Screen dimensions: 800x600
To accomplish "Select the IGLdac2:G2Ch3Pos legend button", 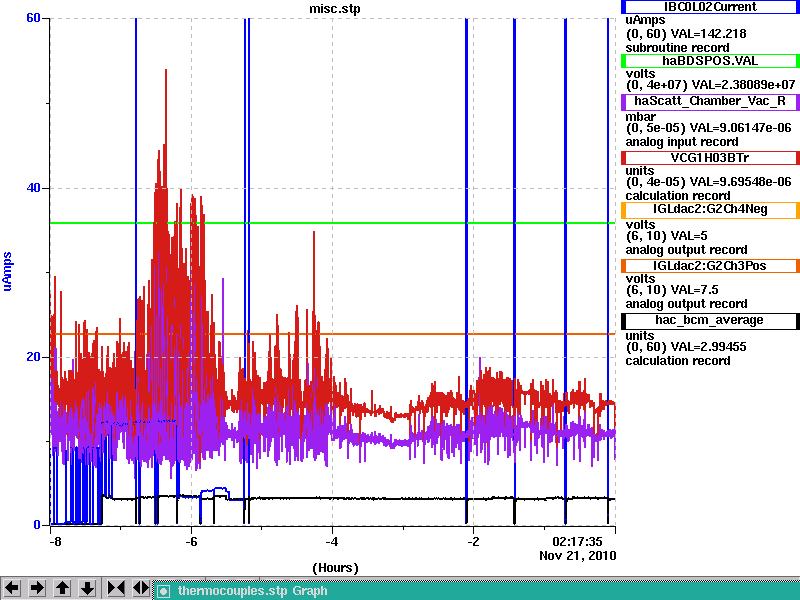I will 710,266.
